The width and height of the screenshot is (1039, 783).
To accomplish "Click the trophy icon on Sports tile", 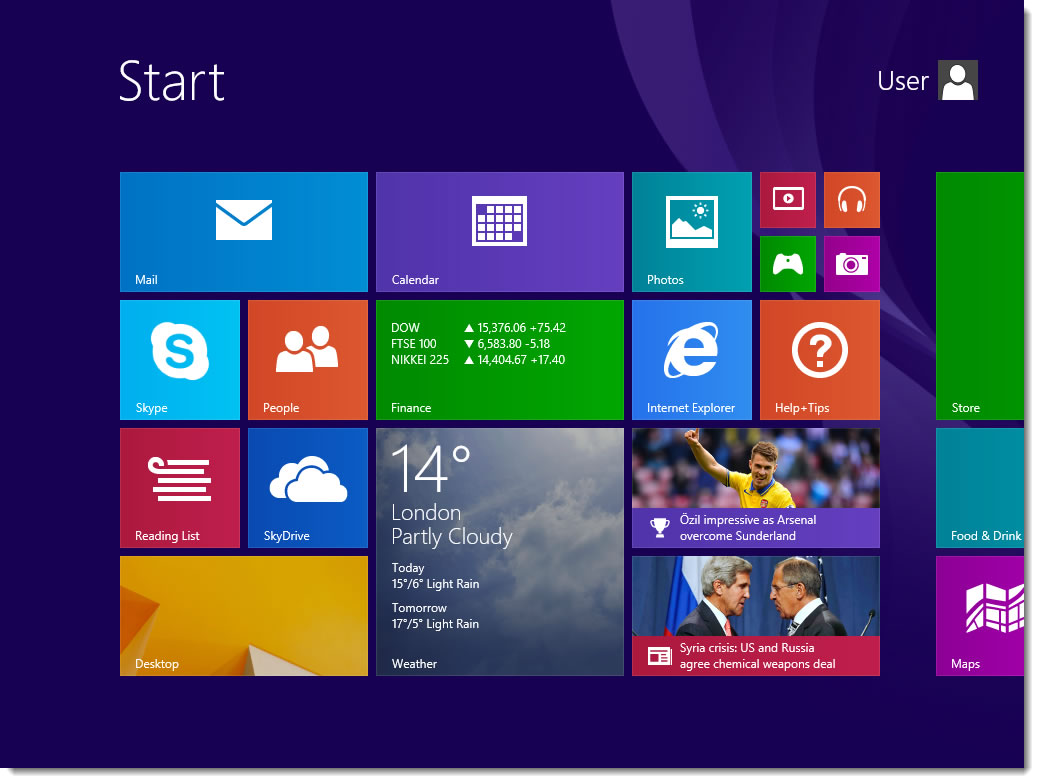I will click(x=659, y=527).
